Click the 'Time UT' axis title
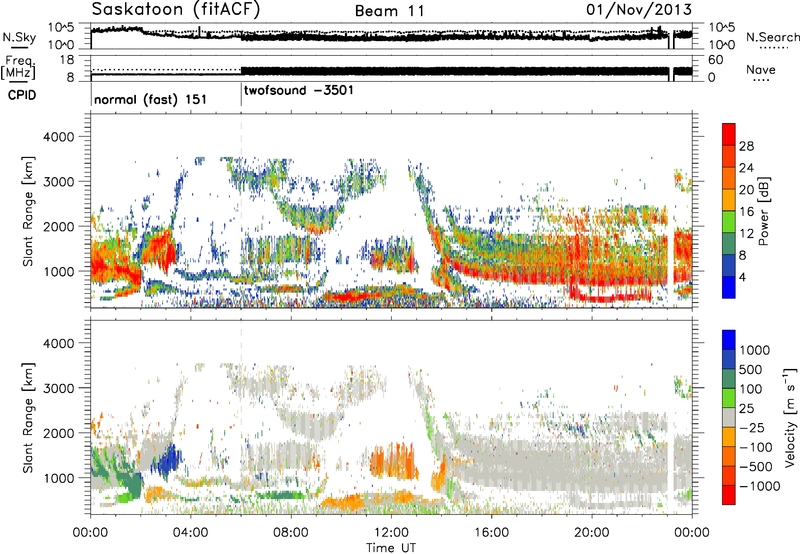This screenshot has height=554, width=800. pyautogui.click(x=391, y=548)
